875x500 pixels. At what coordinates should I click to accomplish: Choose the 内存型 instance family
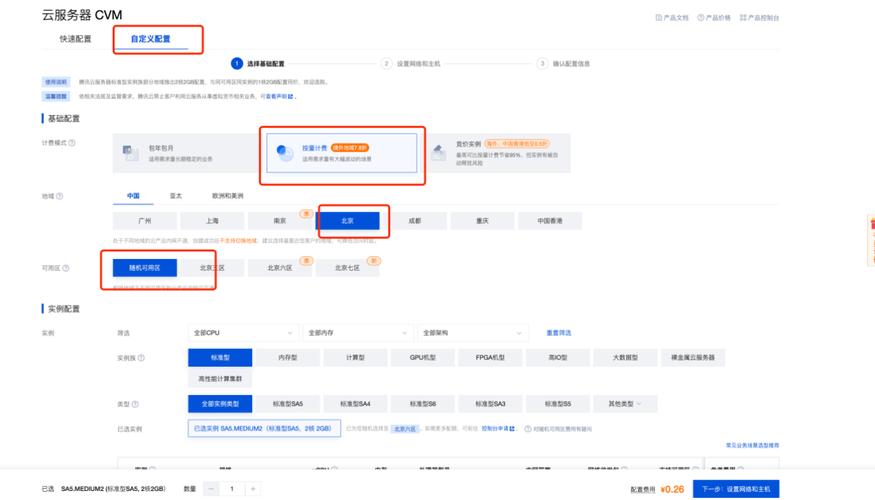pos(287,358)
